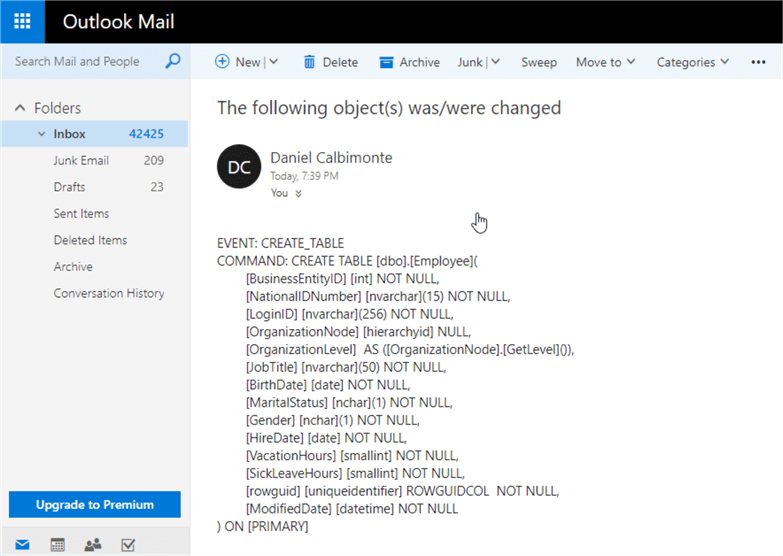783x556 pixels.
Task: Open the Calendar module icon
Action: click(x=57, y=545)
